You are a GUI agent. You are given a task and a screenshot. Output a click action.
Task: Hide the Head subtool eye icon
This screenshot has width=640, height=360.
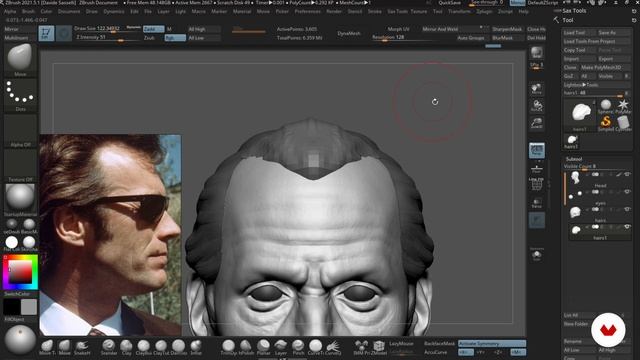(x=627, y=175)
